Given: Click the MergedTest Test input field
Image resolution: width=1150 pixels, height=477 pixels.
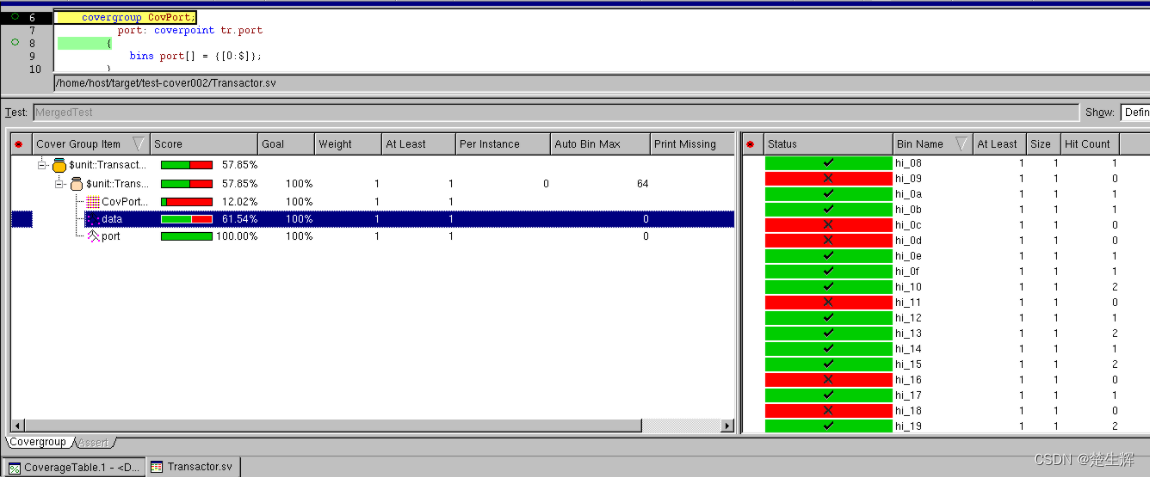Looking at the screenshot, I should pos(555,112).
